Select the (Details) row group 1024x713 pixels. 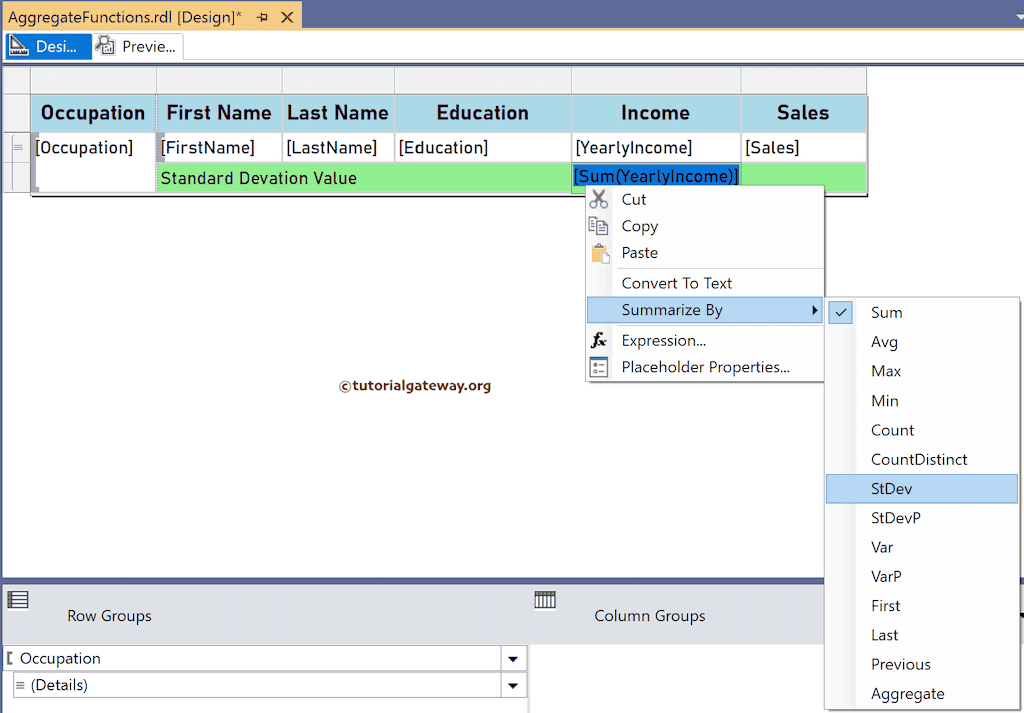[258, 686]
